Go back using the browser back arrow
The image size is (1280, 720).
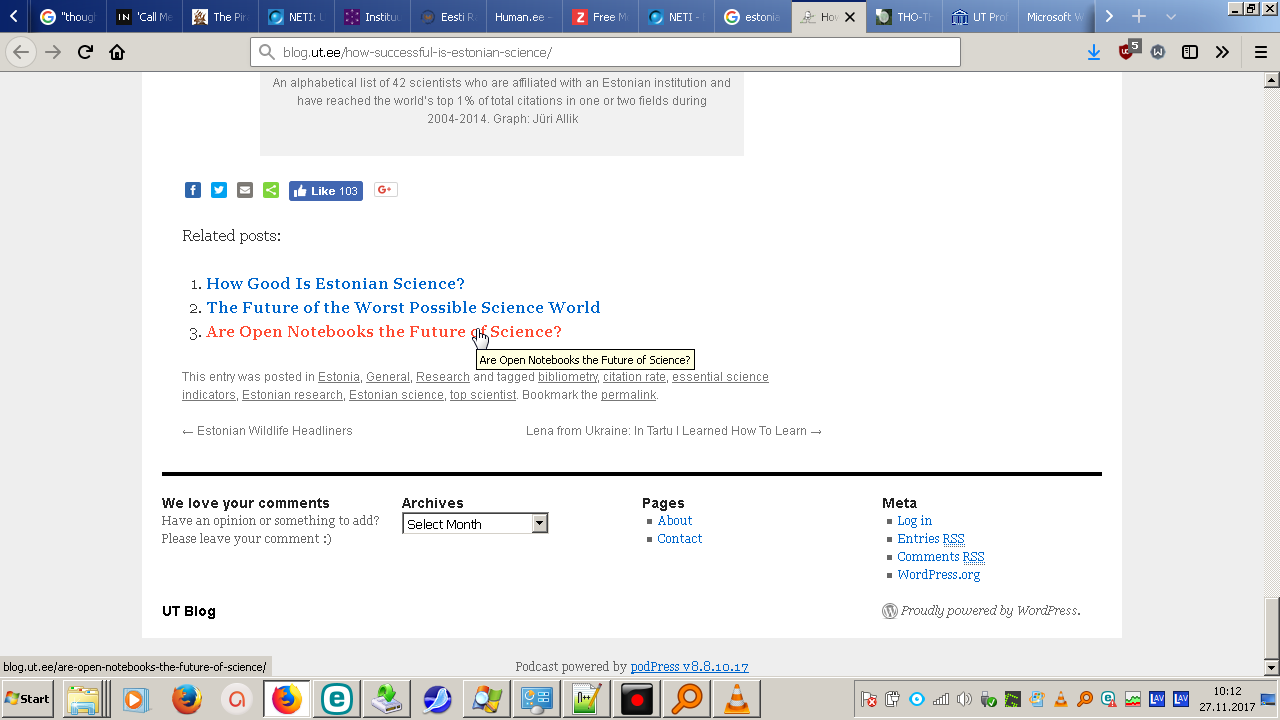21,52
